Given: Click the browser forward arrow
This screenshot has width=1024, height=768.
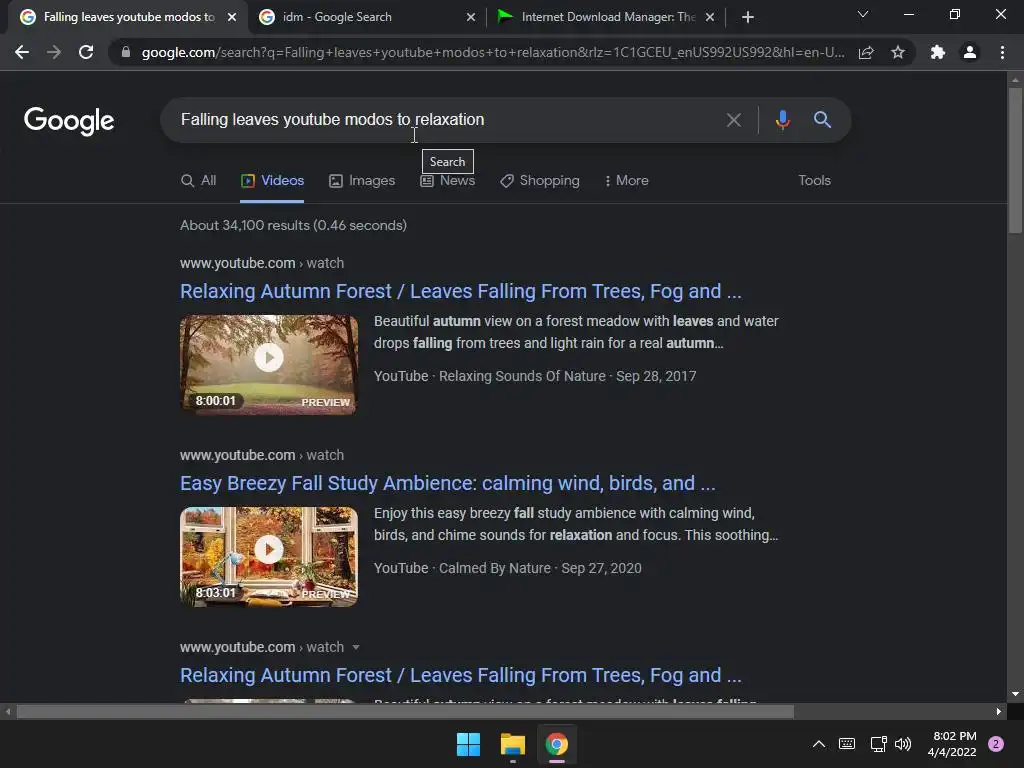Looking at the screenshot, I should (54, 52).
